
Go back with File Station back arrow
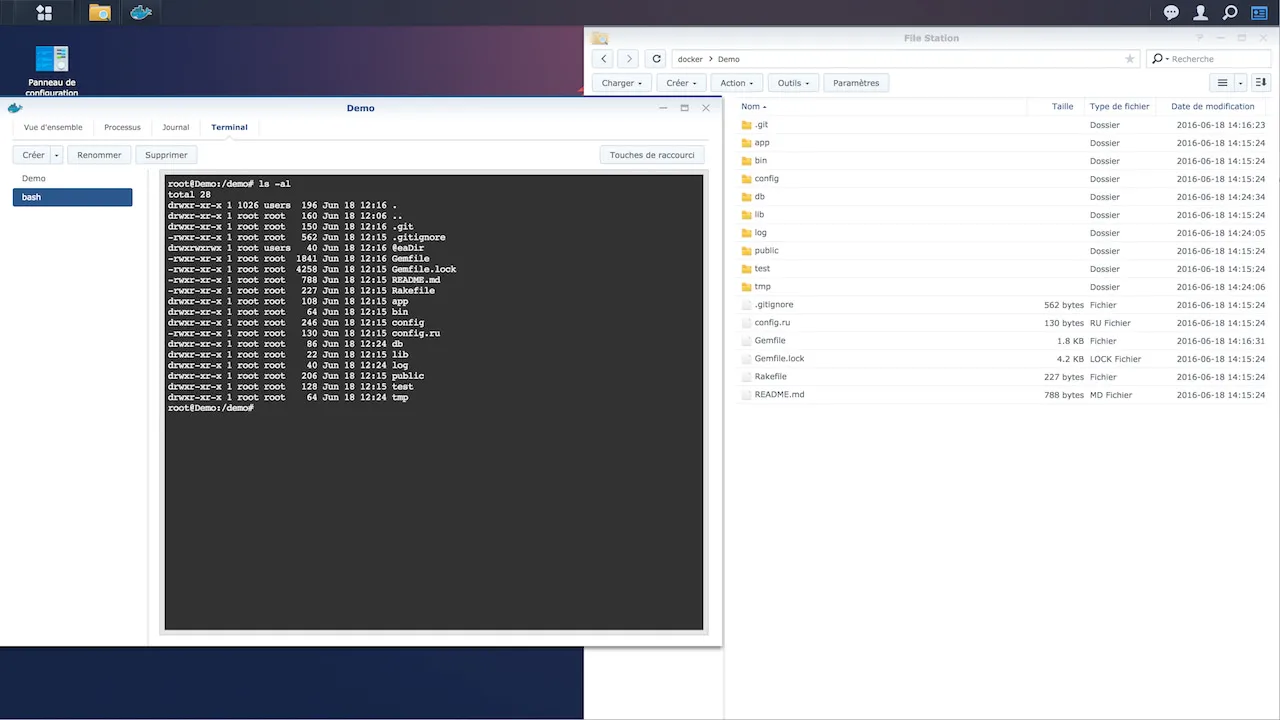pyautogui.click(x=604, y=59)
